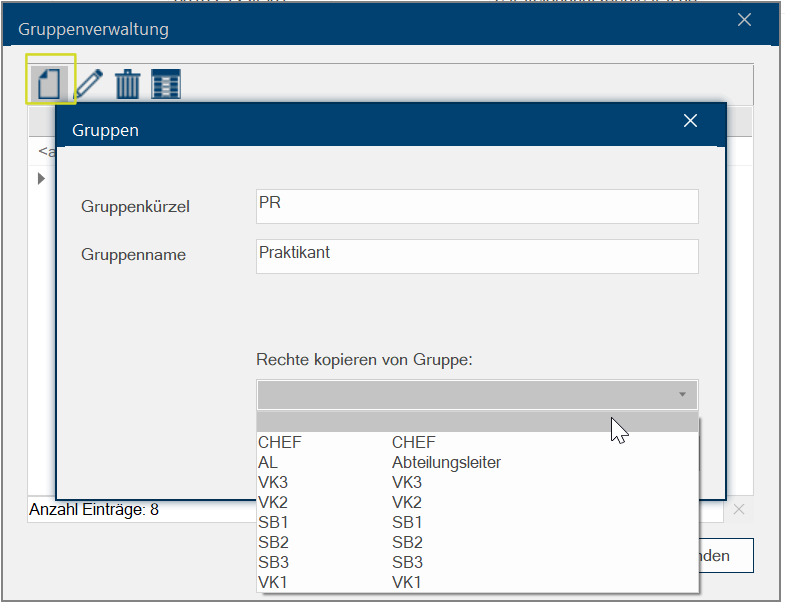Select SB3 in the dropdown list
Image resolution: width=785 pixels, height=603 pixels.
tap(477, 562)
